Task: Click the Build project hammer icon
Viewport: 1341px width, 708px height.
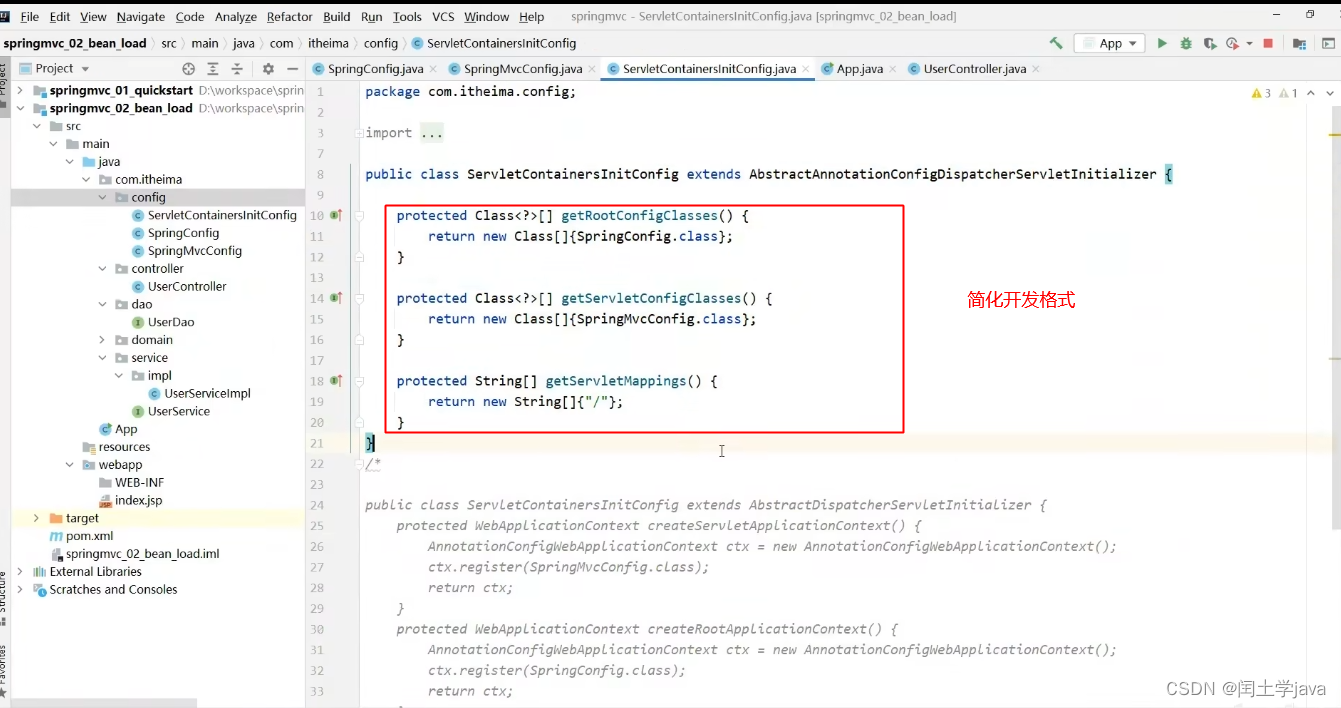Action: point(1056,43)
